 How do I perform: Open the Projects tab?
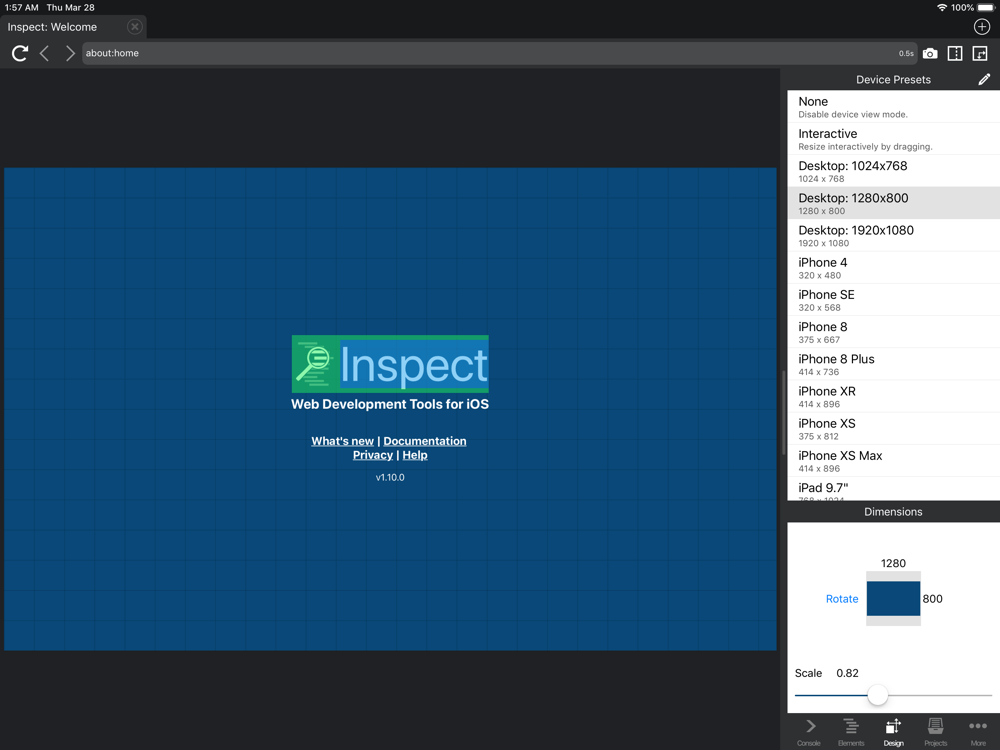click(936, 732)
